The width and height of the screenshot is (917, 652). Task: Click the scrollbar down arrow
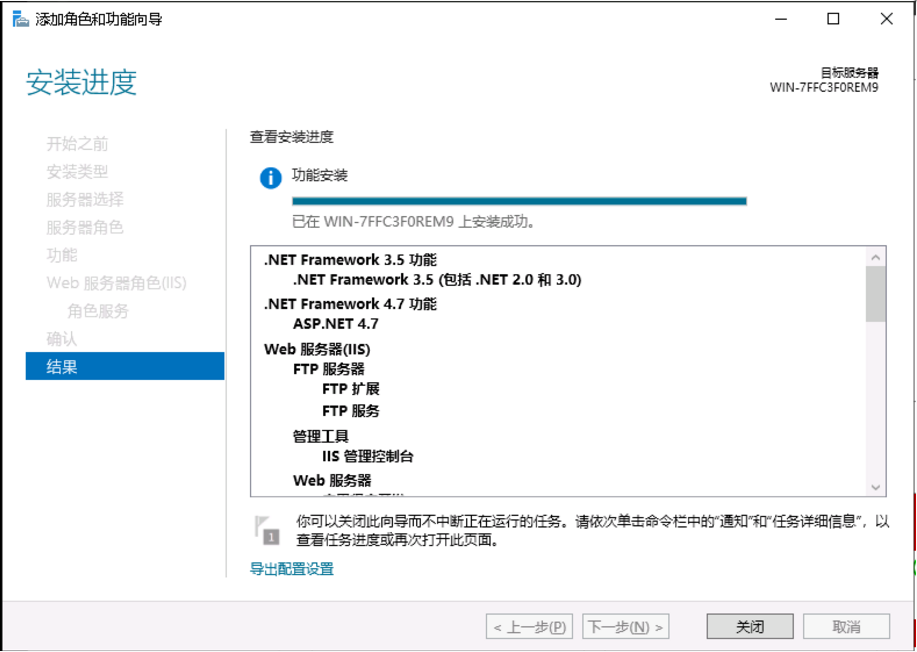pyautogui.click(x=876, y=487)
